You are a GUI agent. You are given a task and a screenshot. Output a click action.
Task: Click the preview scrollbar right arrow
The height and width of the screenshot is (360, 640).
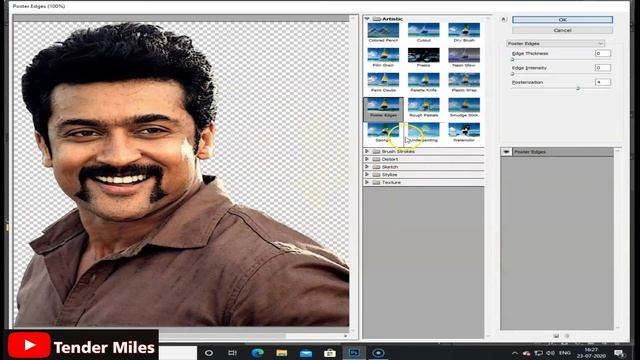point(346,336)
